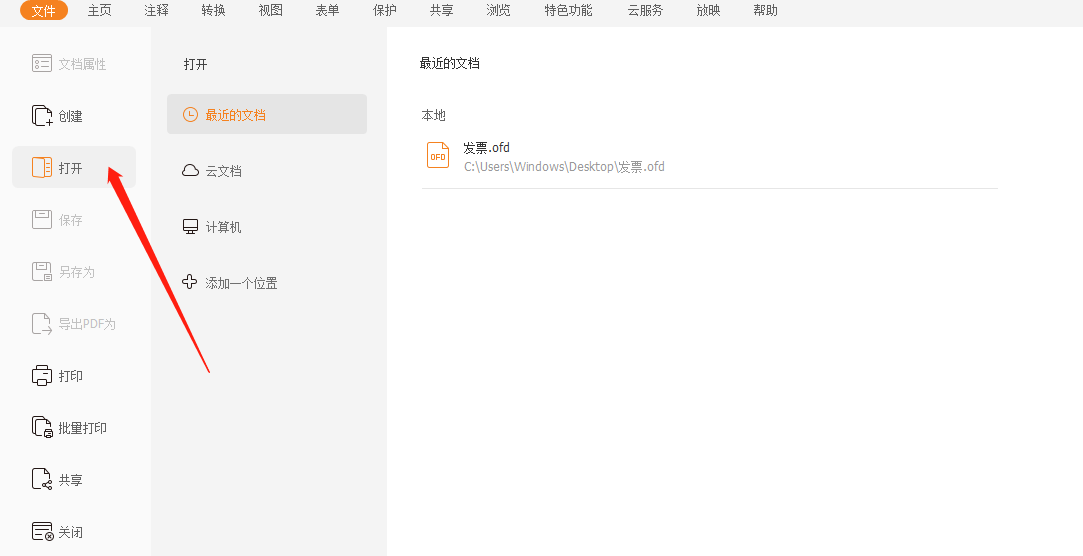Open the 云服务 (Cloud Services) tab
This screenshot has height=556, width=1083.
645,11
